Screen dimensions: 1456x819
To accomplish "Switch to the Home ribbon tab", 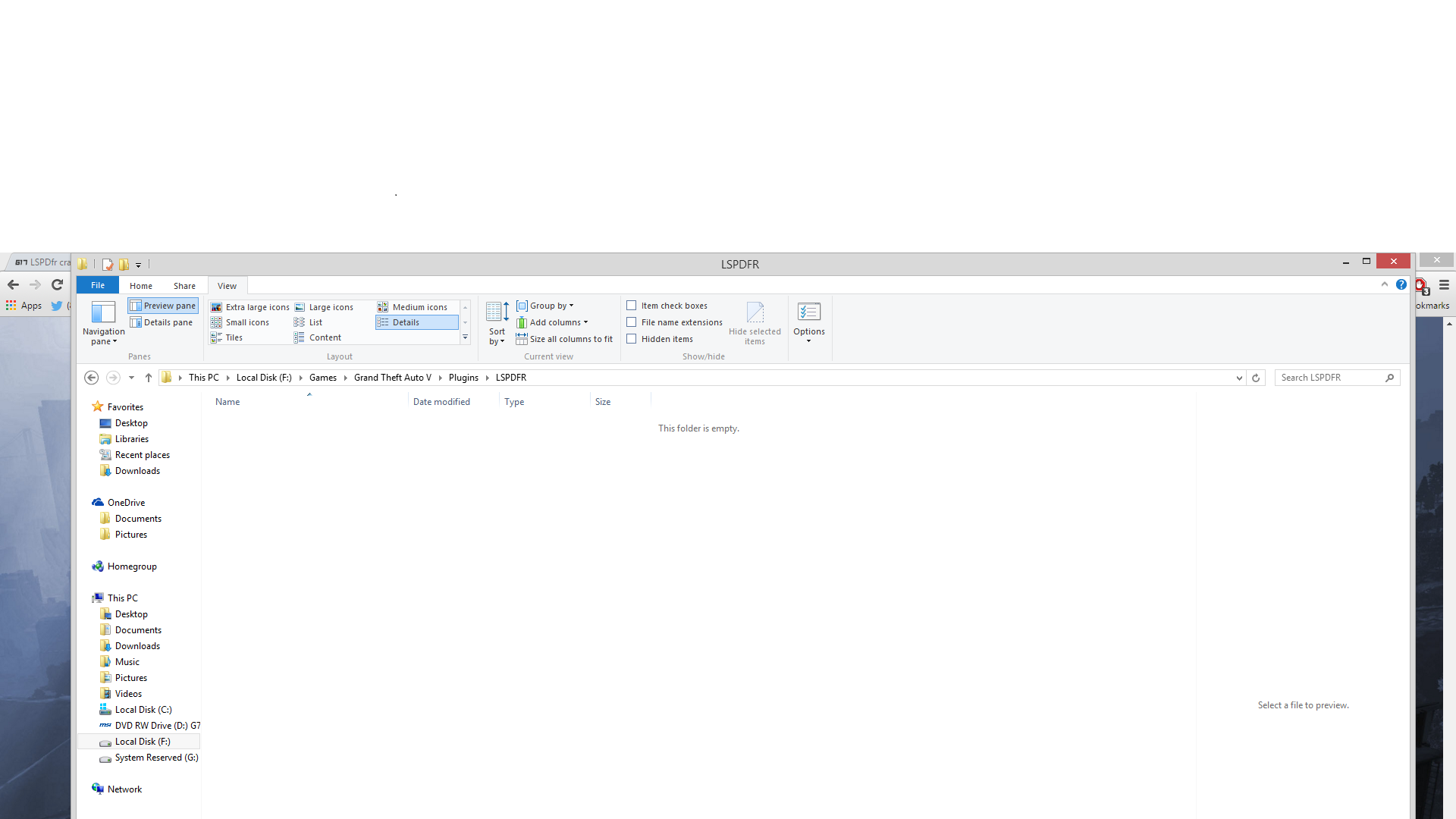I will (140, 286).
